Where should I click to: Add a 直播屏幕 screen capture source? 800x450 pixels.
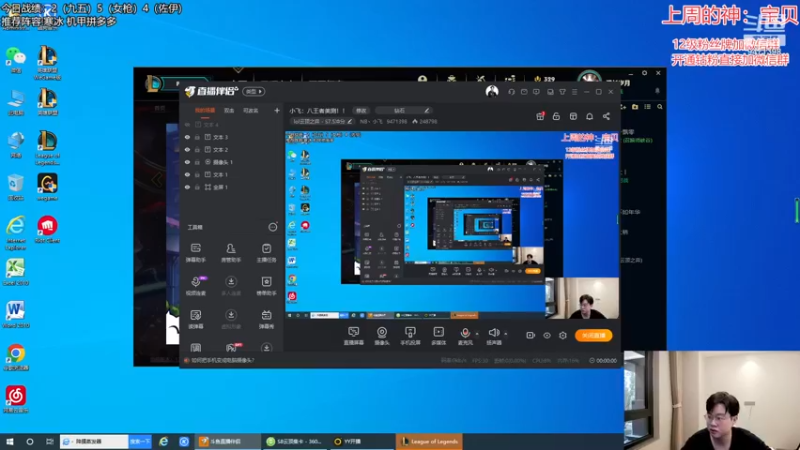[x=354, y=336]
